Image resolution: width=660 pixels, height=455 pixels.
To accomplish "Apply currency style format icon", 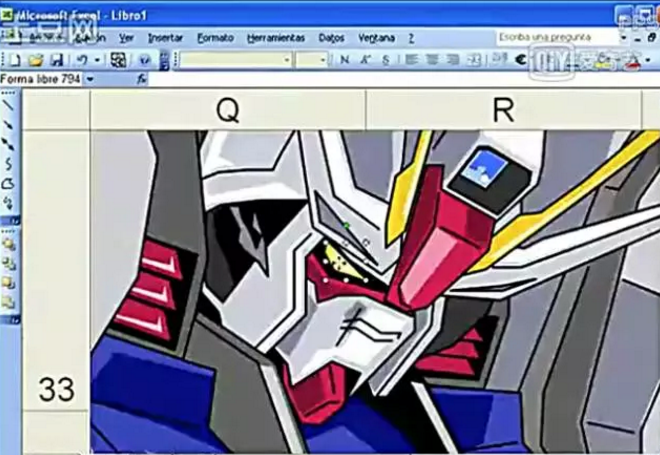I will pos(500,59).
